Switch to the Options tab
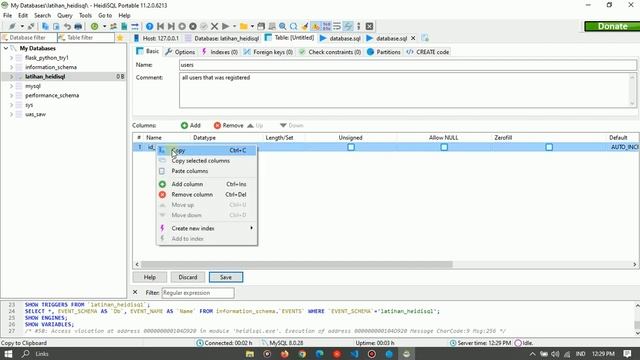640x360 pixels. [180, 52]
